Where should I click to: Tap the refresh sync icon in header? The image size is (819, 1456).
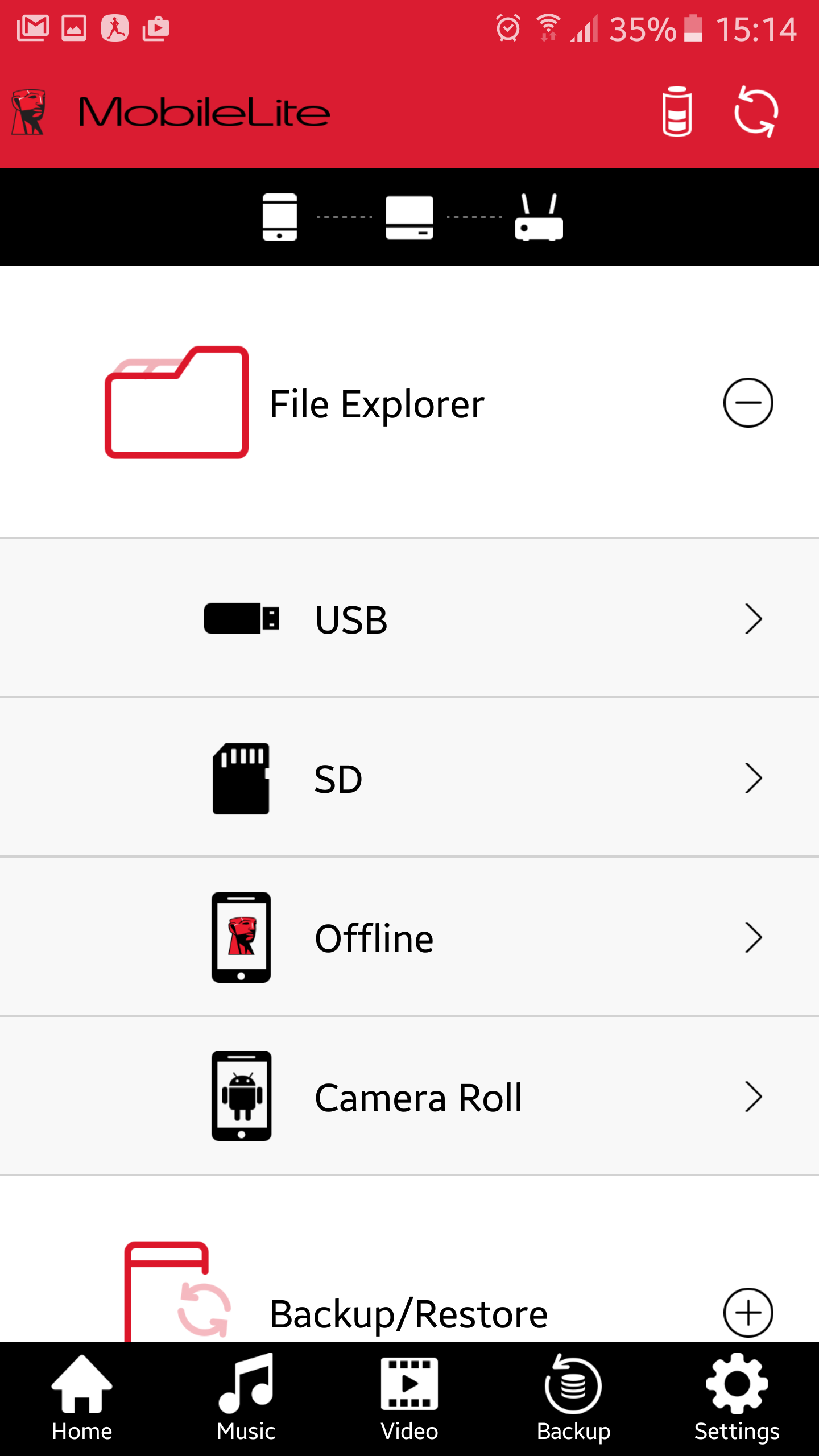756,111
